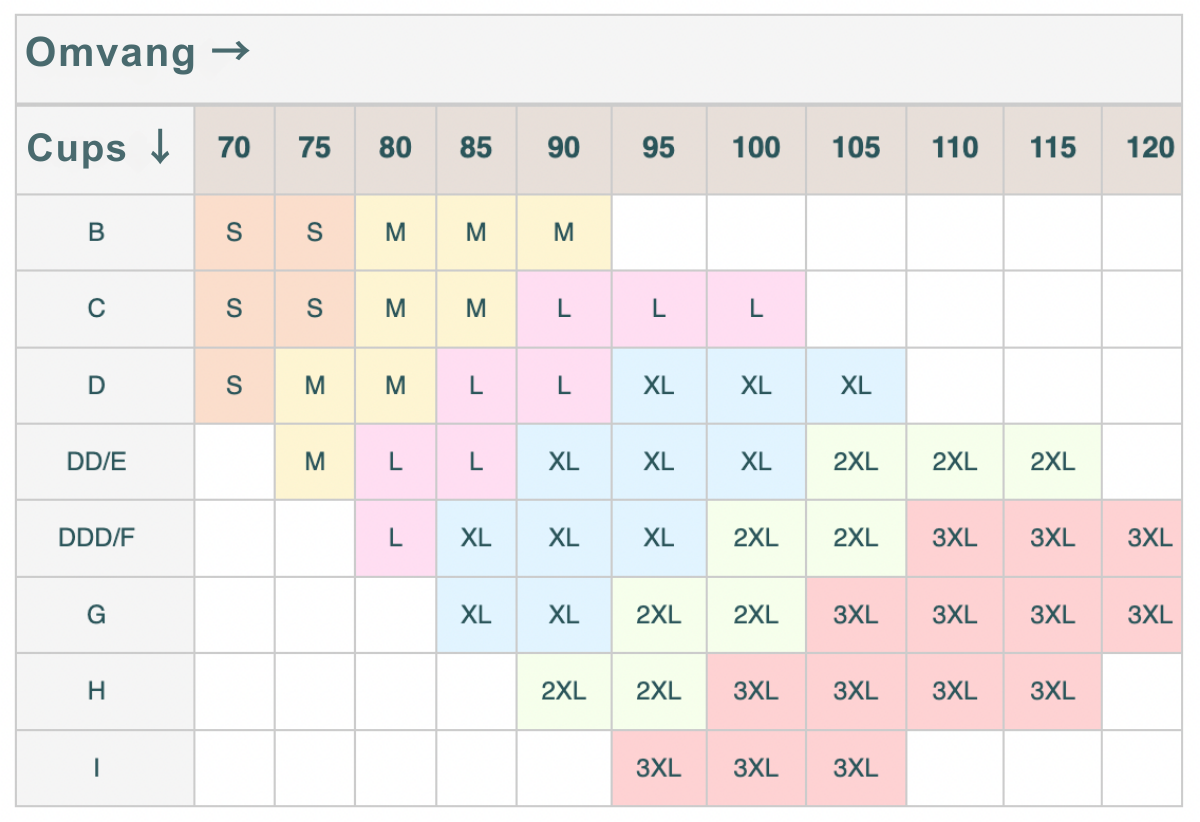Click the "Omvang →" heading
This screenshot has width=1200, height=822.
[138, 52]
